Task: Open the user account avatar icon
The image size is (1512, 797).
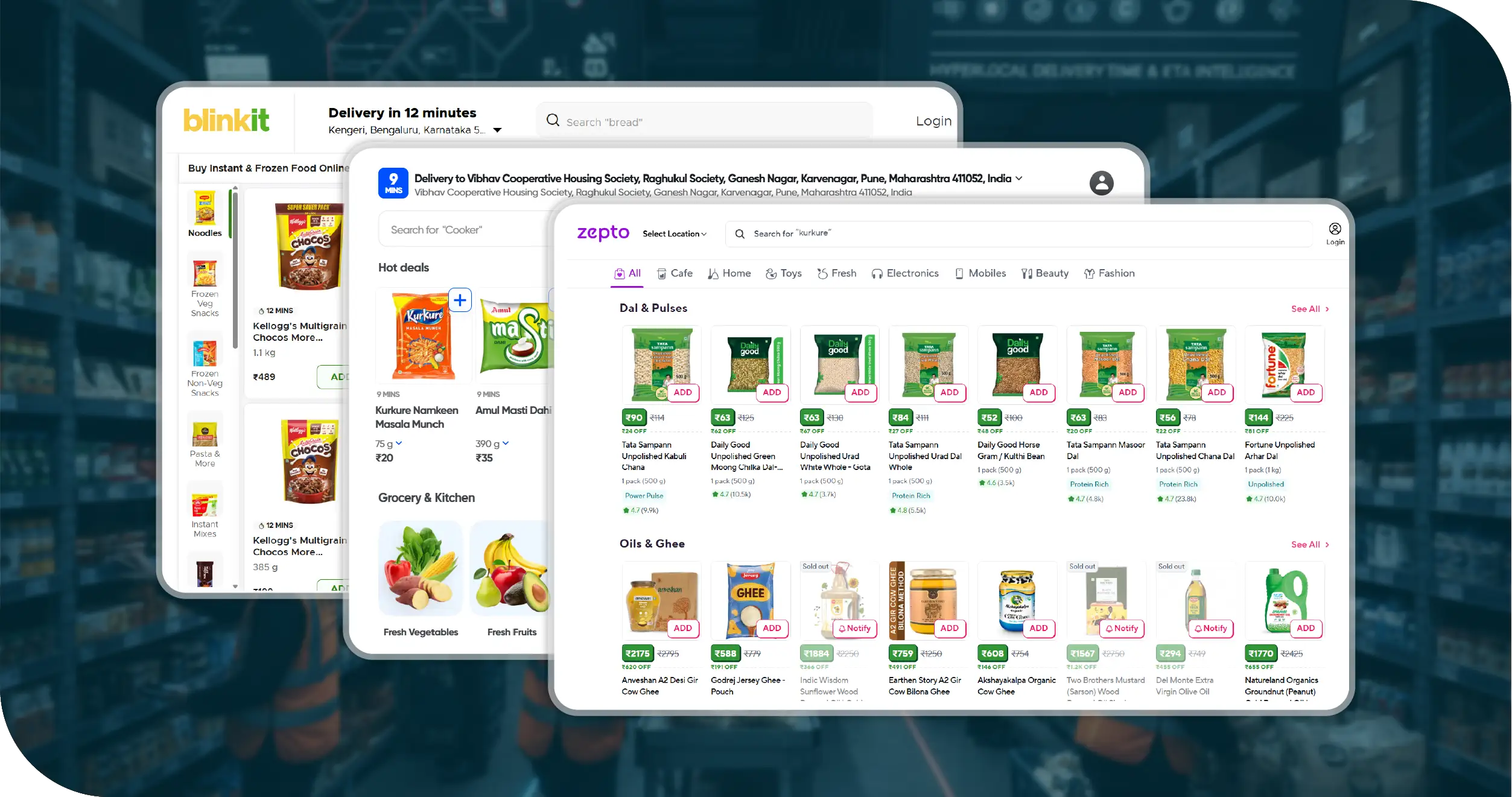Action: click(1101, 183)
